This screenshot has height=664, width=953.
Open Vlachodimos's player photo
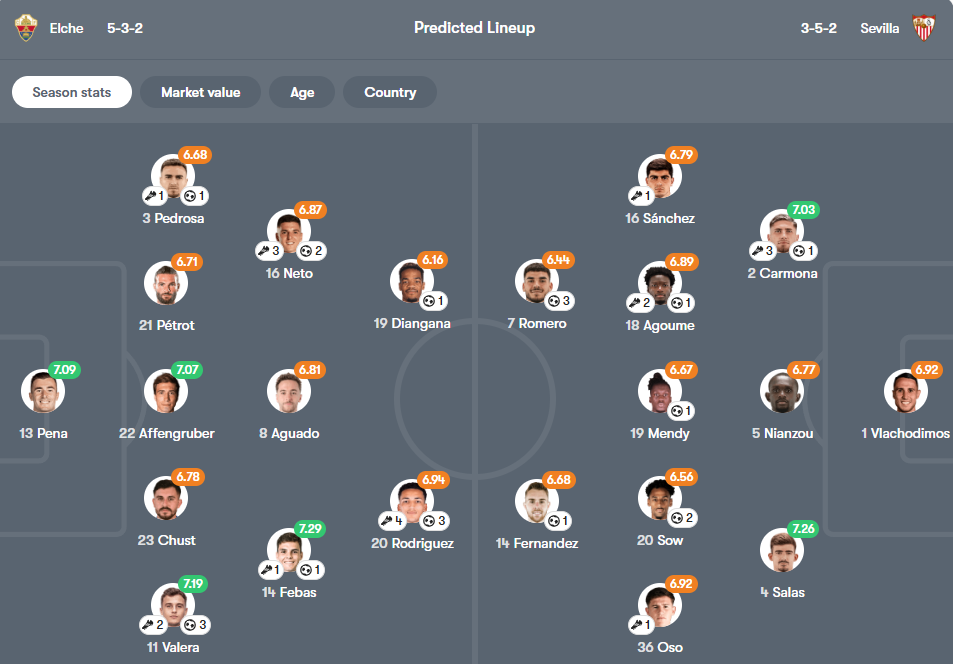[905, 391]
